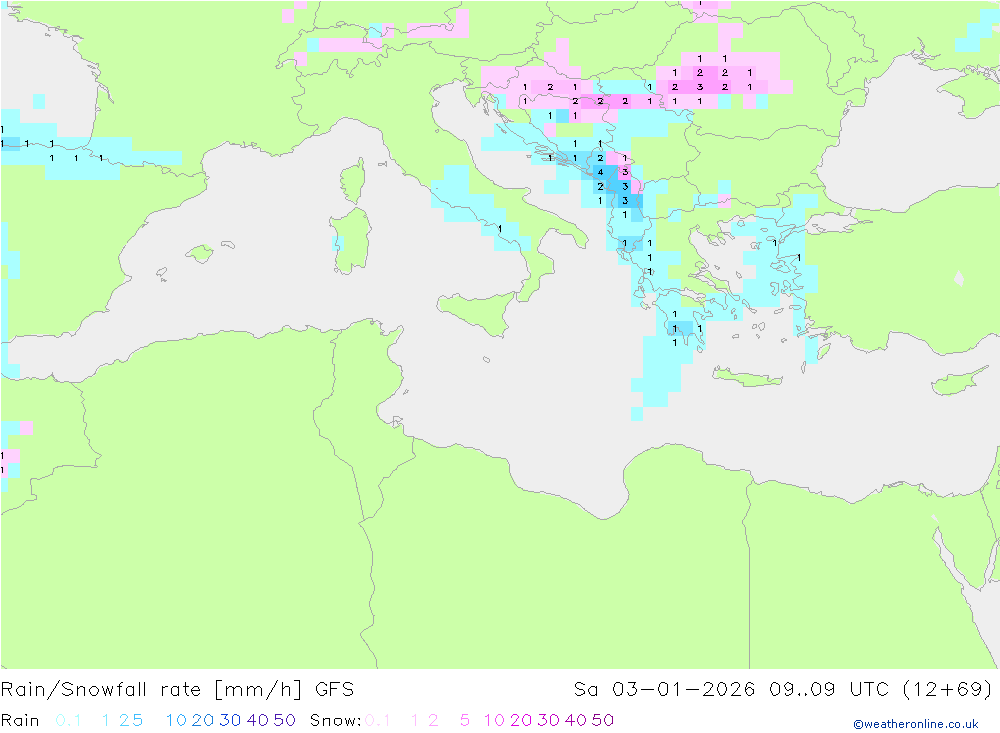Image resolution: width=1000 pixels, height=733 pixels.
Task: Select the rain legend value 40
Action: [258, 720]
